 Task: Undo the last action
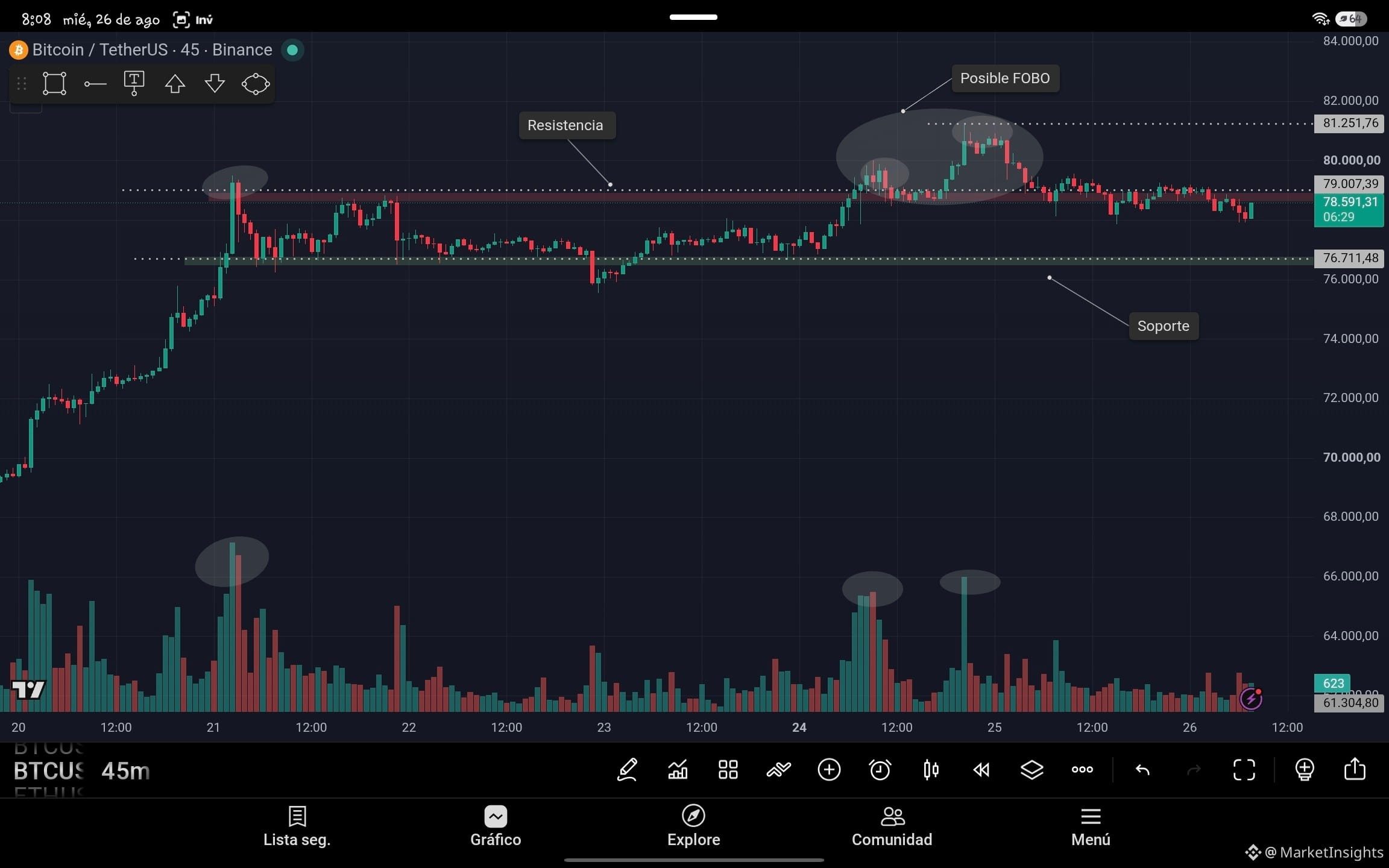coord(1142,770)
